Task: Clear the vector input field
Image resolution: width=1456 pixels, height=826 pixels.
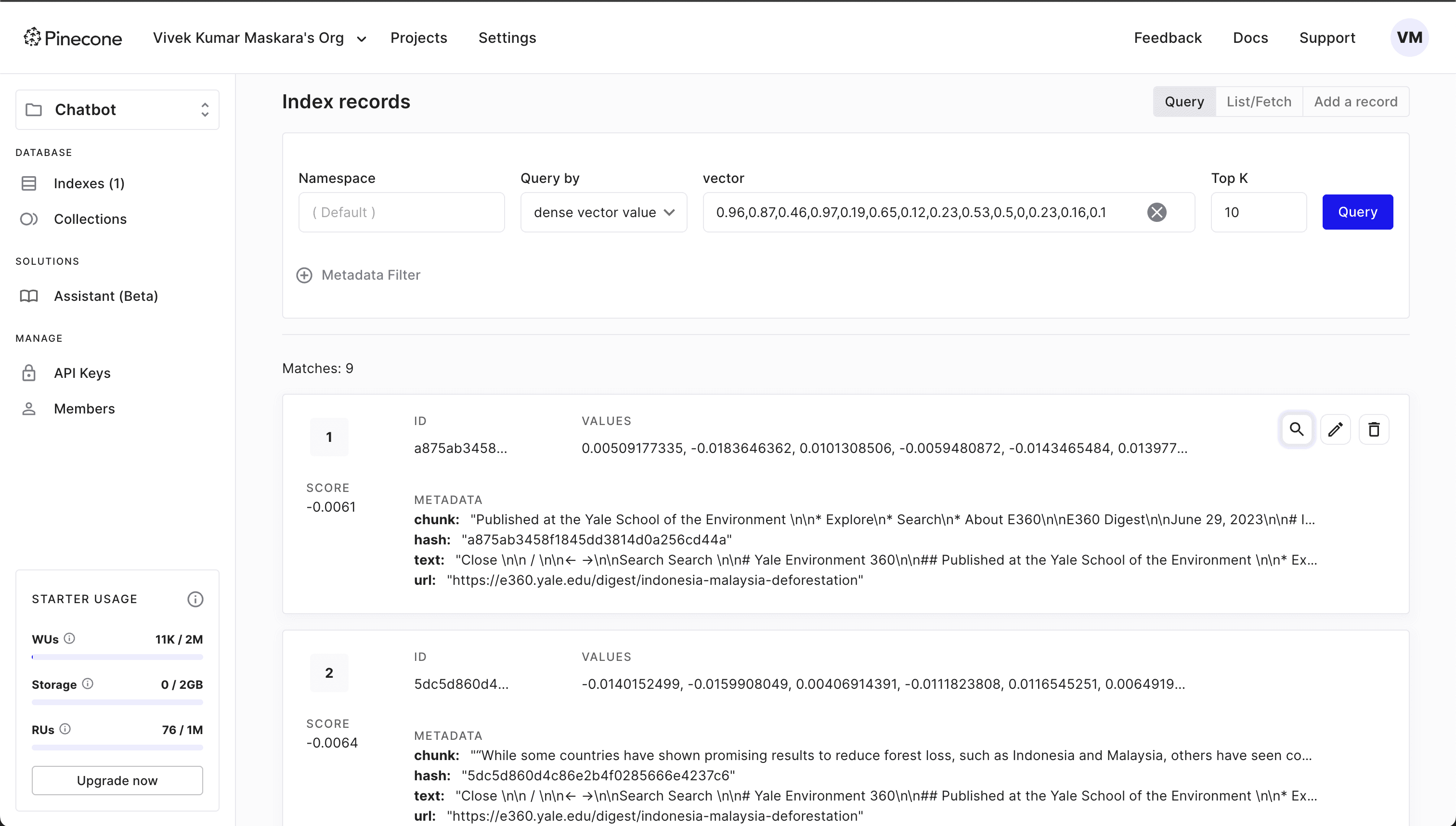Action: [1158, 212]
